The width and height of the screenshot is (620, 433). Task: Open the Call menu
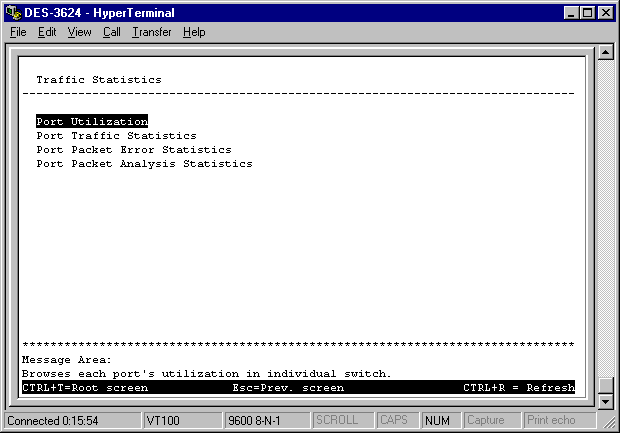click(x=111, y=32)
